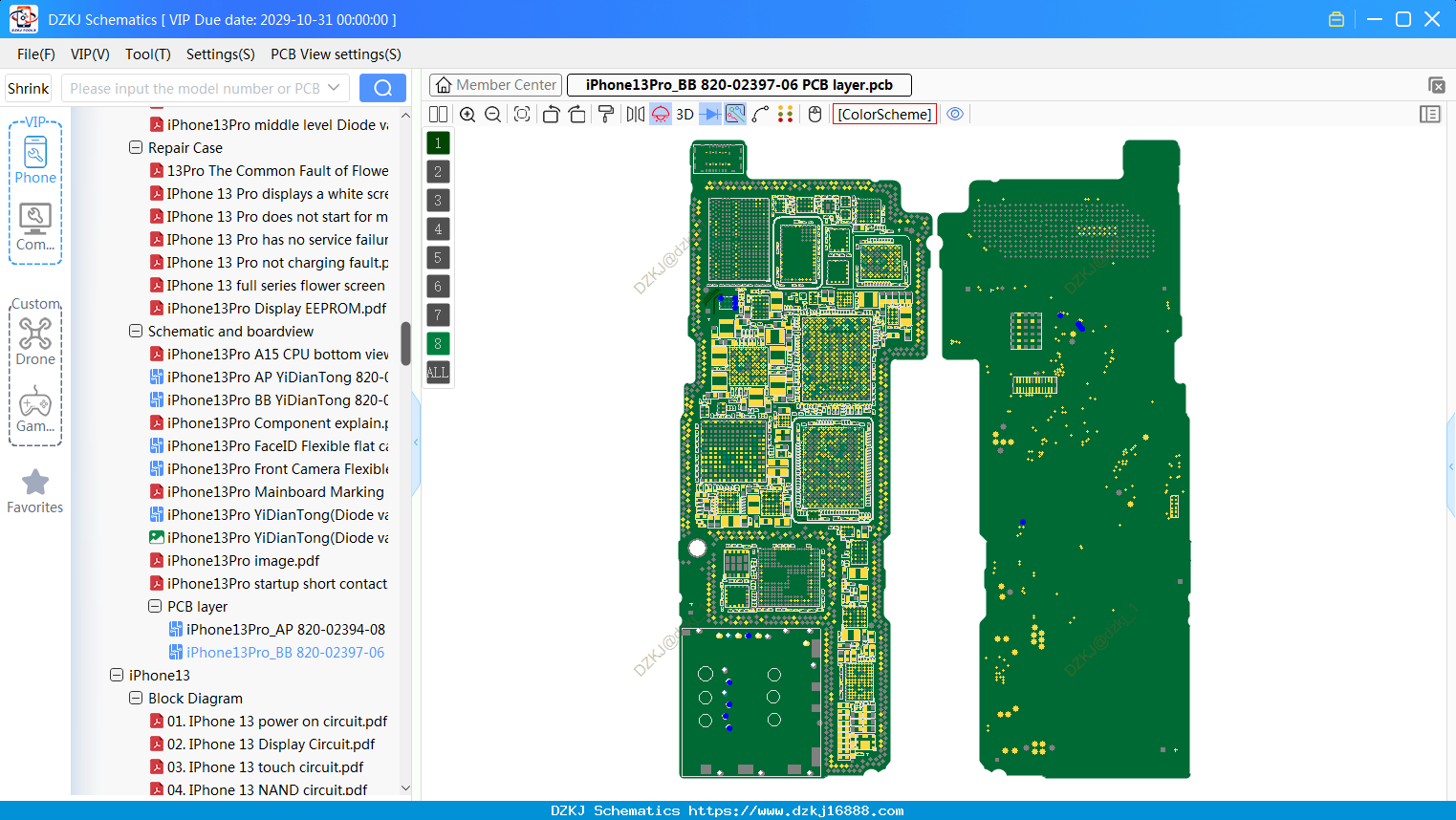Show PCB layer 7

tap(438, 315)
